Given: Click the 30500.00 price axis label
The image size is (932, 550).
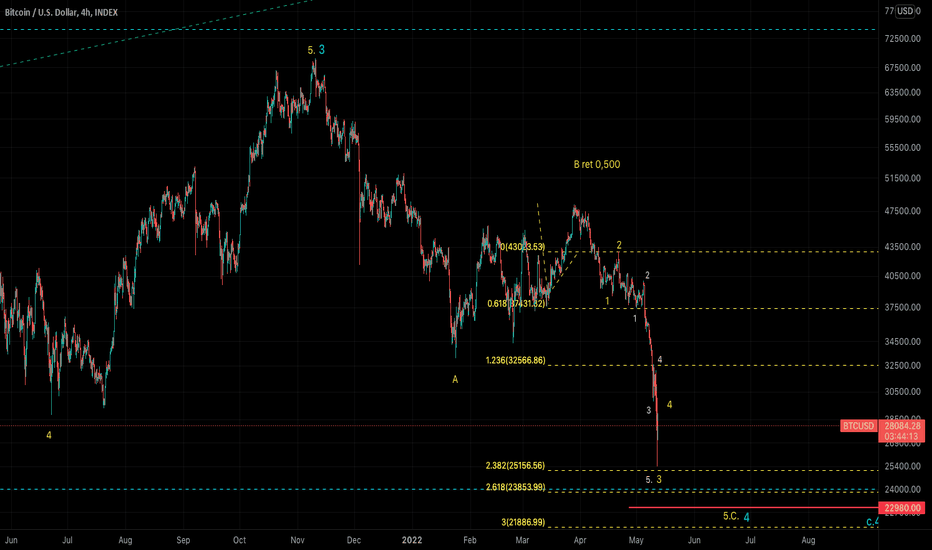Looking at the screenshot, I should (x=902, y=391).
